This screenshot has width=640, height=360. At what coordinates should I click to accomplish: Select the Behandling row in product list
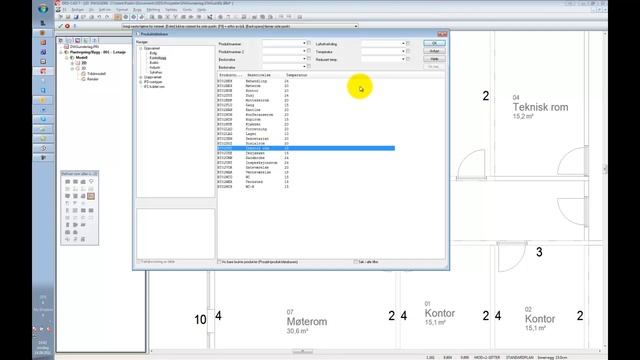[306, 81]
